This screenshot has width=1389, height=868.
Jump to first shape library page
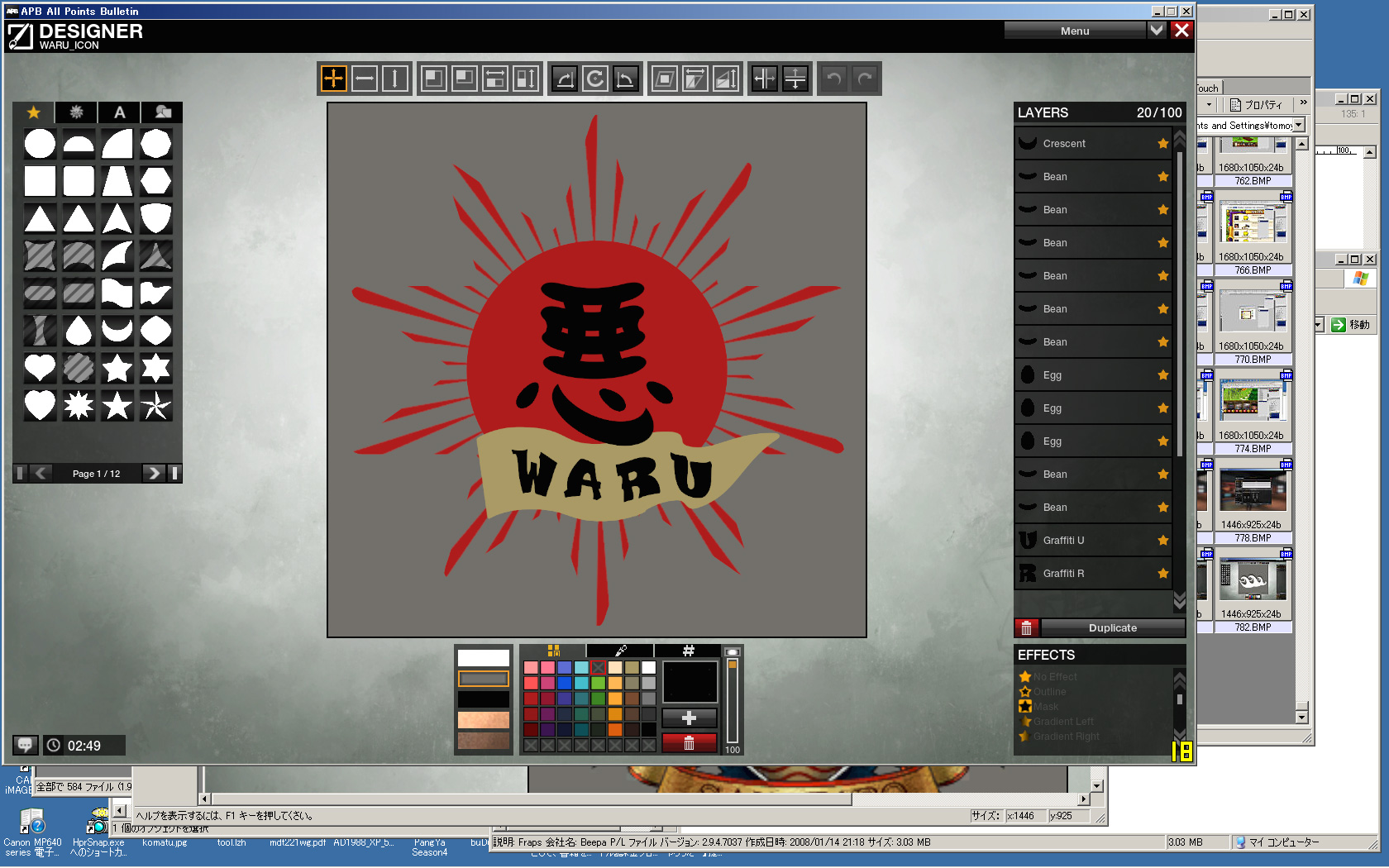21,473
